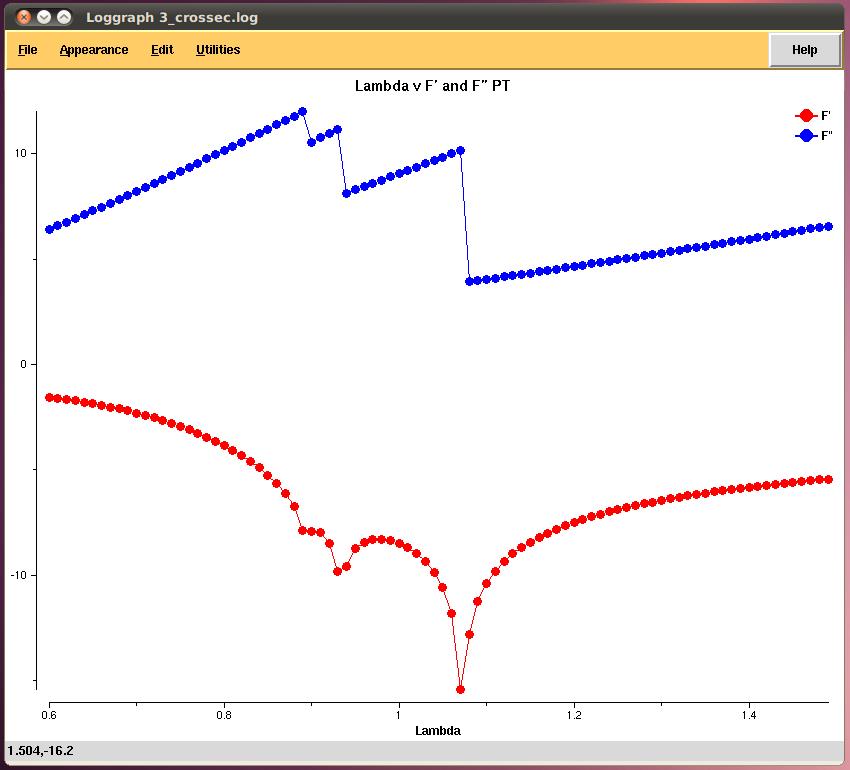Open the File menu
Viewport: 850px width, 770px height.
[x=28, y=50]
